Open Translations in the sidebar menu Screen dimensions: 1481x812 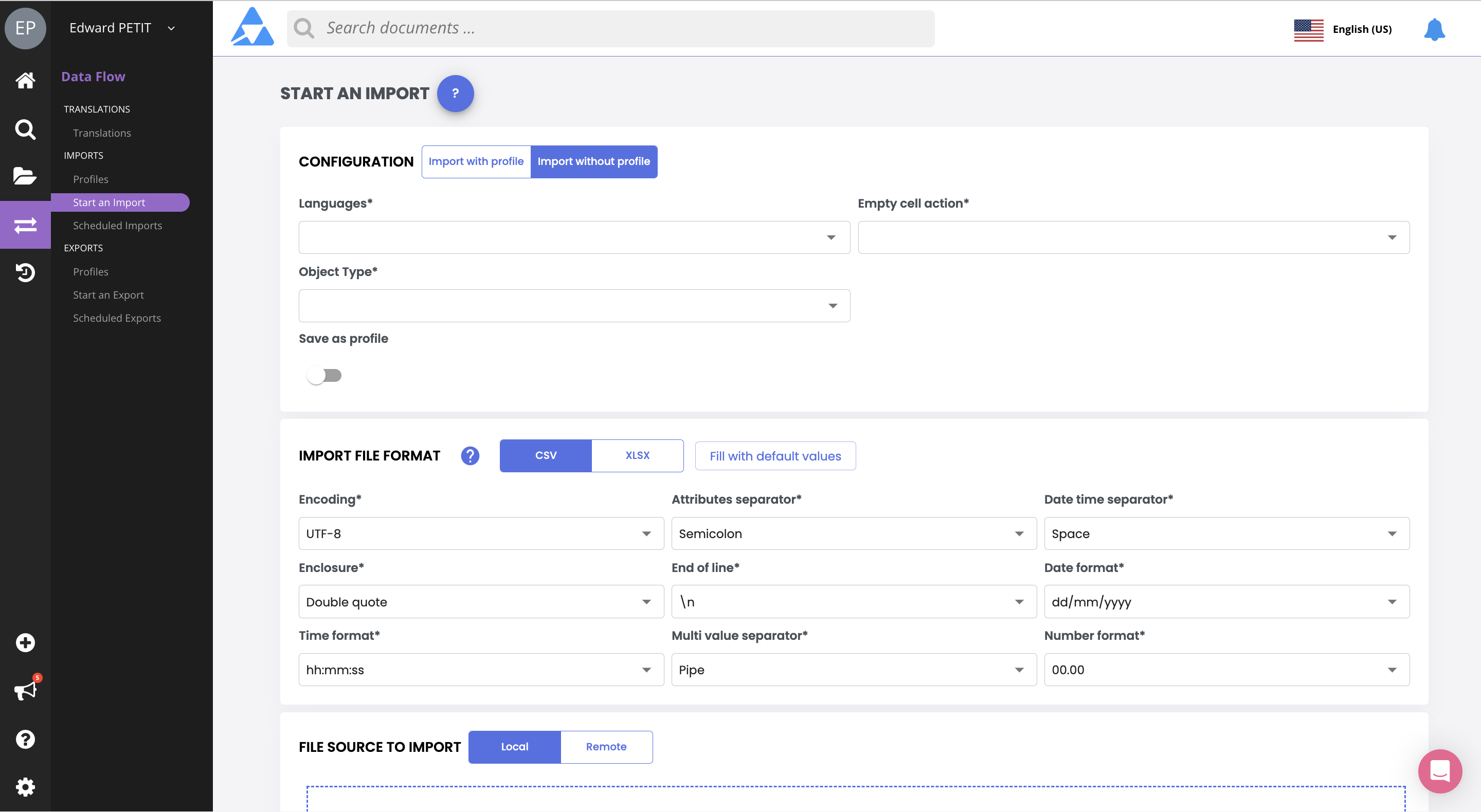point(102,133)
